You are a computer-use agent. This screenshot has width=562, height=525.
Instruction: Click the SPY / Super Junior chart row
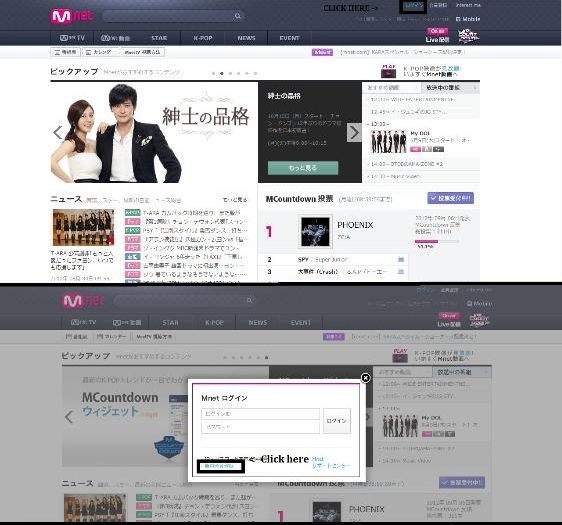(333, 259)
